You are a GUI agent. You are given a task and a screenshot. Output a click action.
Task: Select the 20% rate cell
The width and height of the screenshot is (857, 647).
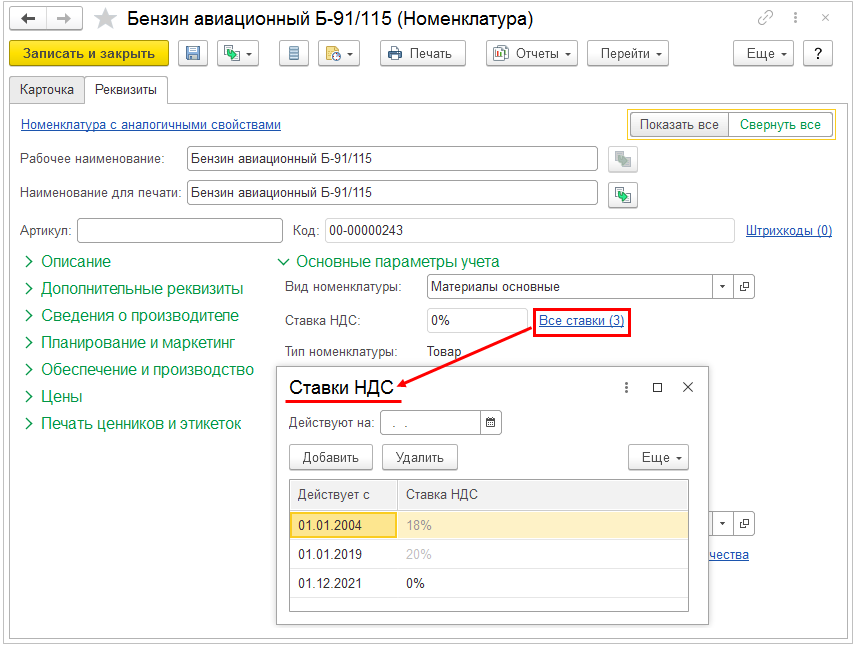pyautogui.click(x=543, y=554)
